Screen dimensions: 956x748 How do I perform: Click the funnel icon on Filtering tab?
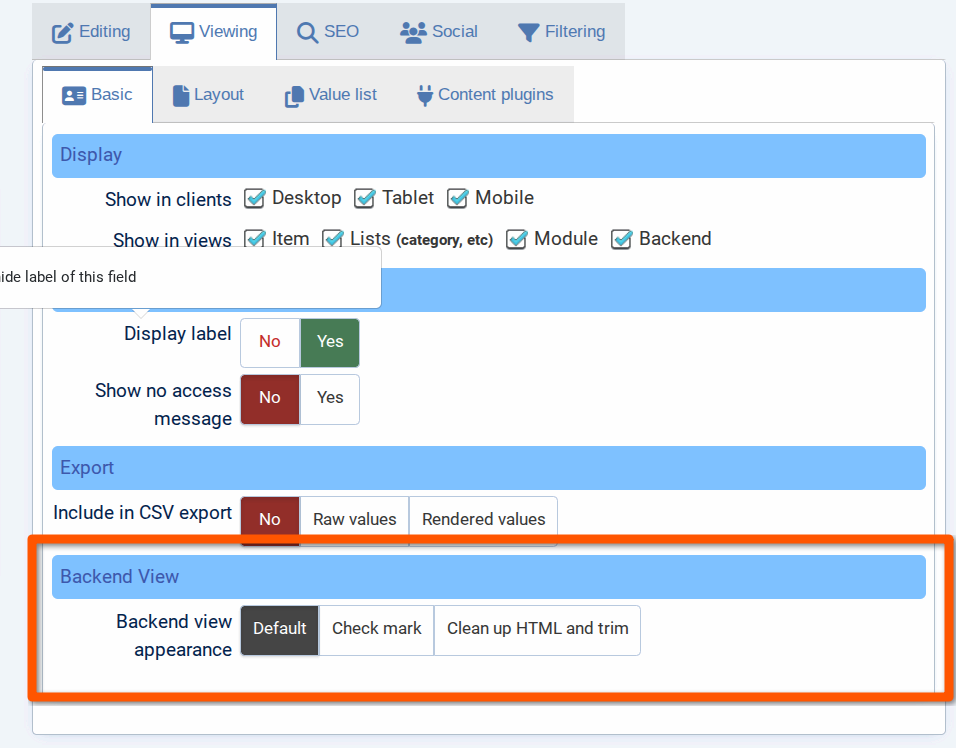[x=528, y=33]
